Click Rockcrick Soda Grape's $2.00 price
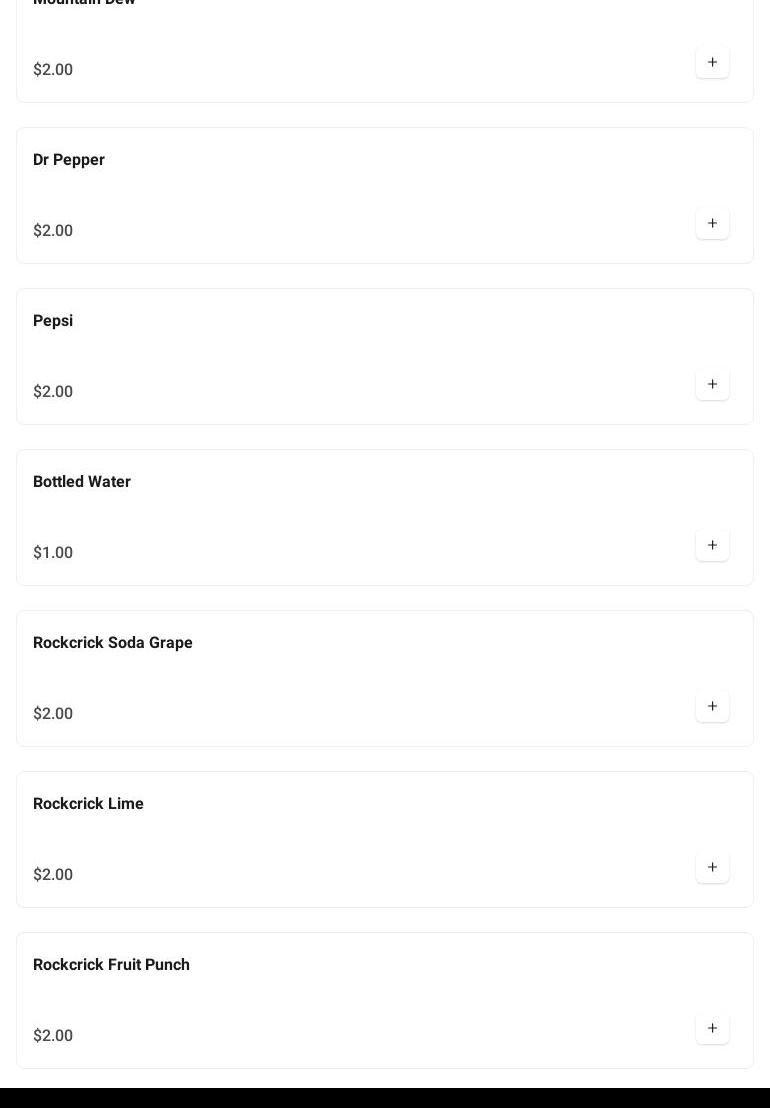This screenshot has height=1108, width=770. [x=53, y=714]
